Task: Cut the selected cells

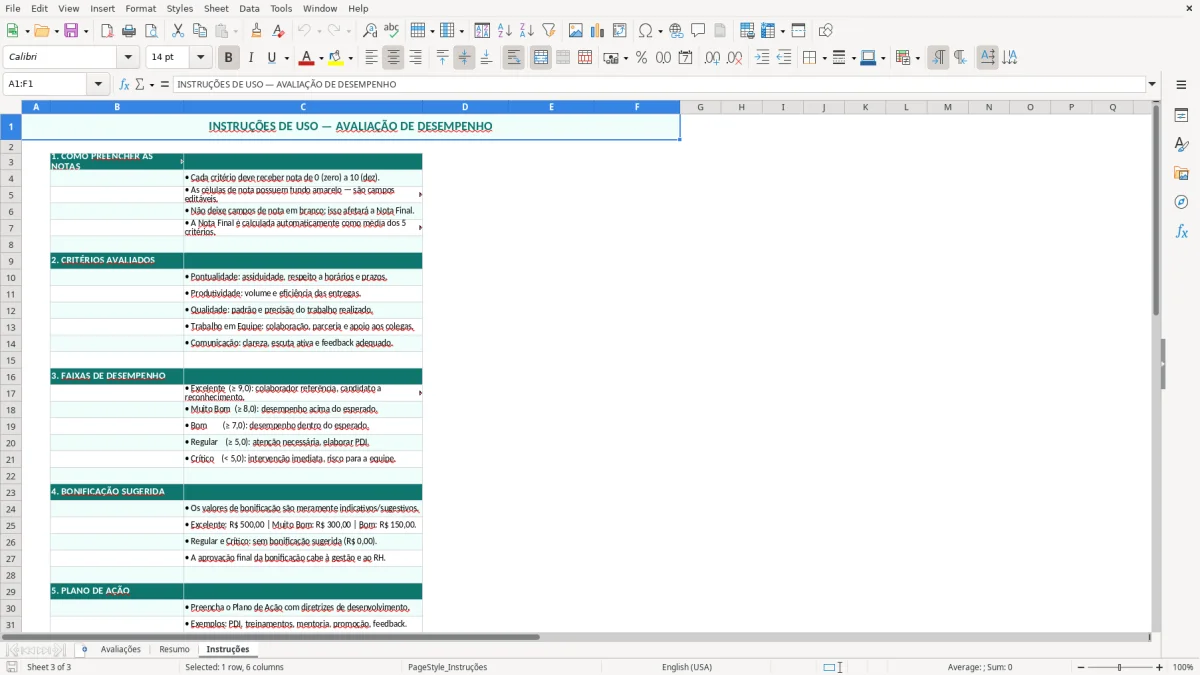Action: tap(178, 31)
